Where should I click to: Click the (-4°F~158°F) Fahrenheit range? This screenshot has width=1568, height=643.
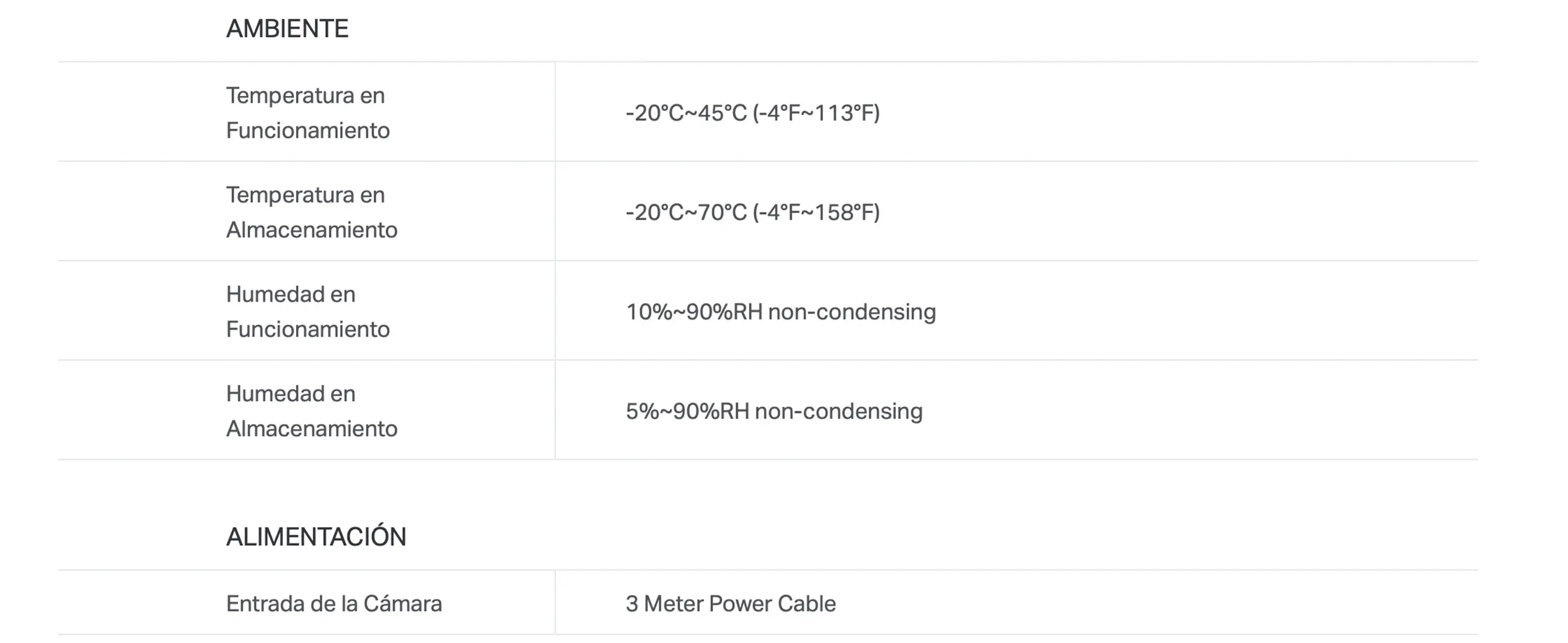(816, 212)
